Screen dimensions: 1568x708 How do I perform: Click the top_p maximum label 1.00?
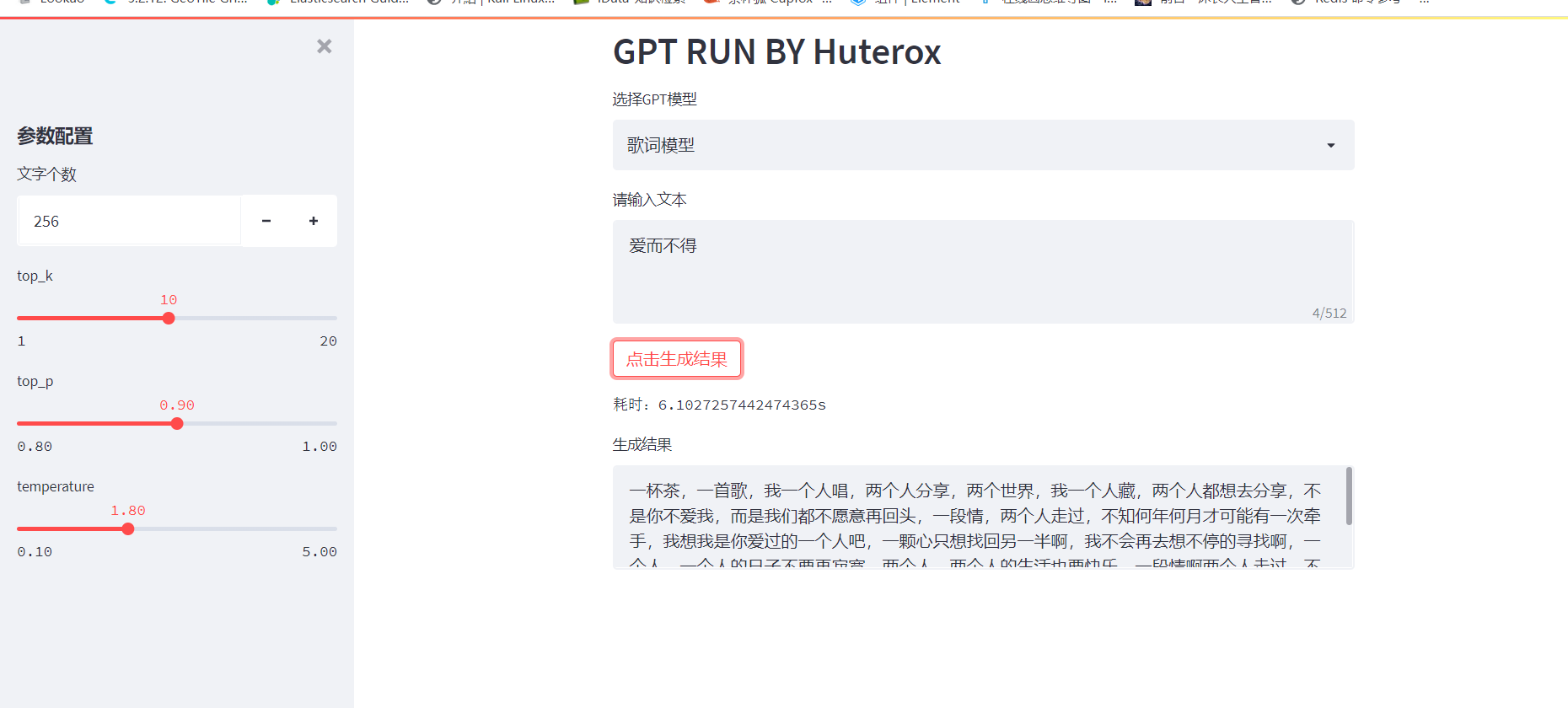tap(320, 447)
